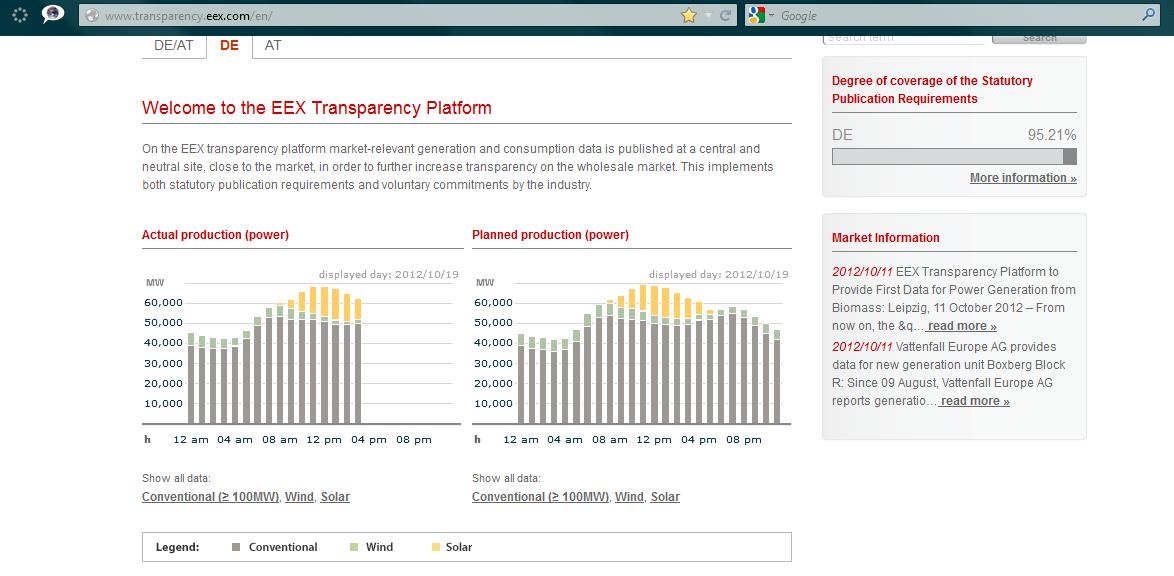Click the magnifier icon in Google search box

point(1149,15)
